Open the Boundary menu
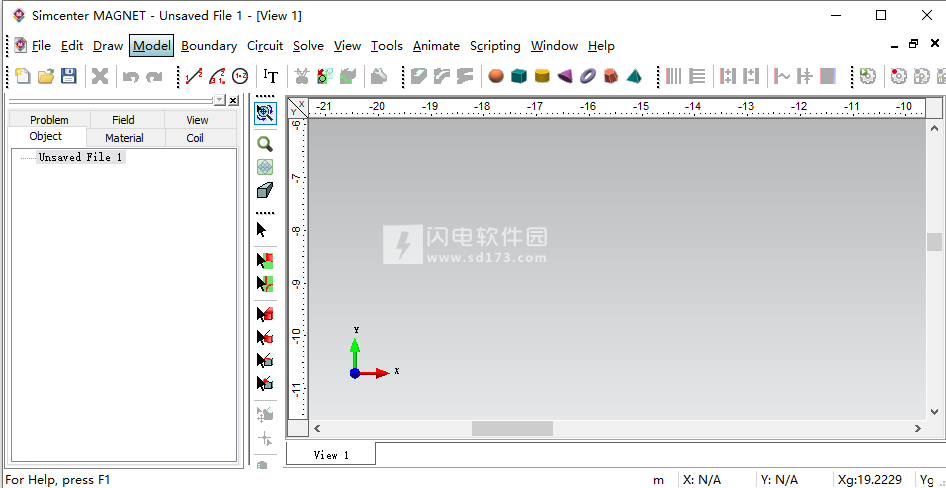 click(209, 46)
